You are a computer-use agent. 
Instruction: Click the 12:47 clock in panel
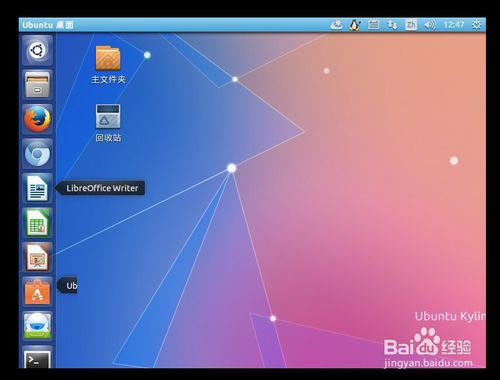click(454, 25)
